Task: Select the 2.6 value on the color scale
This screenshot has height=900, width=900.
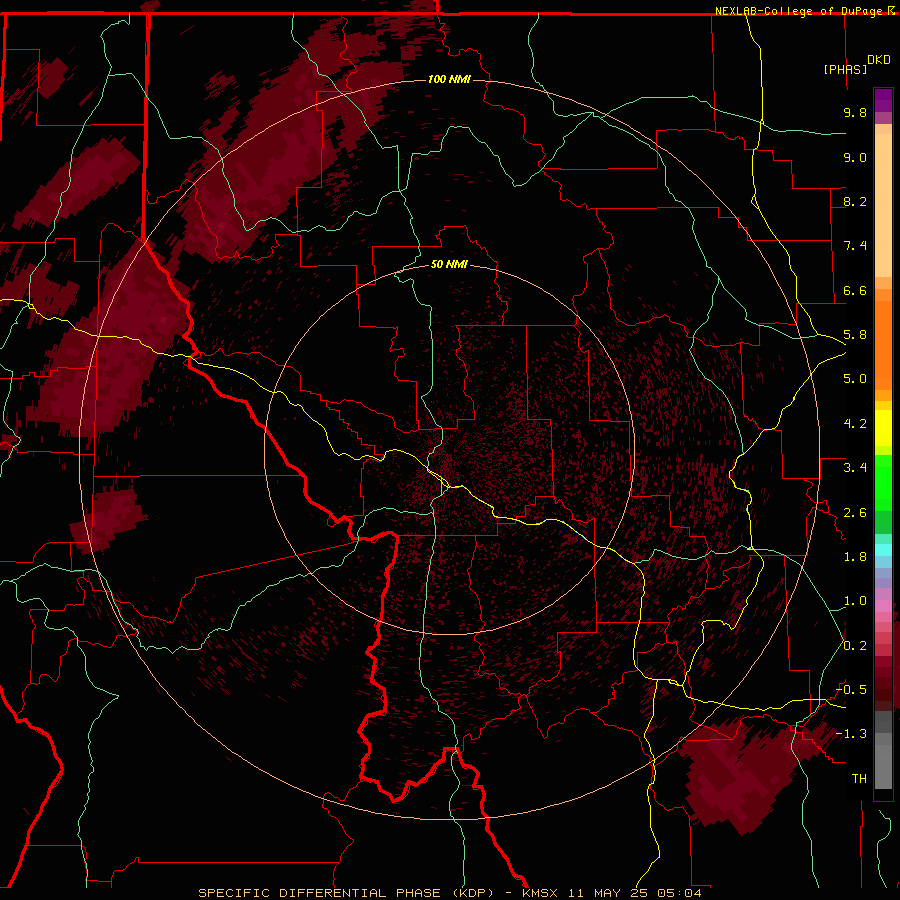Action: 855,513
